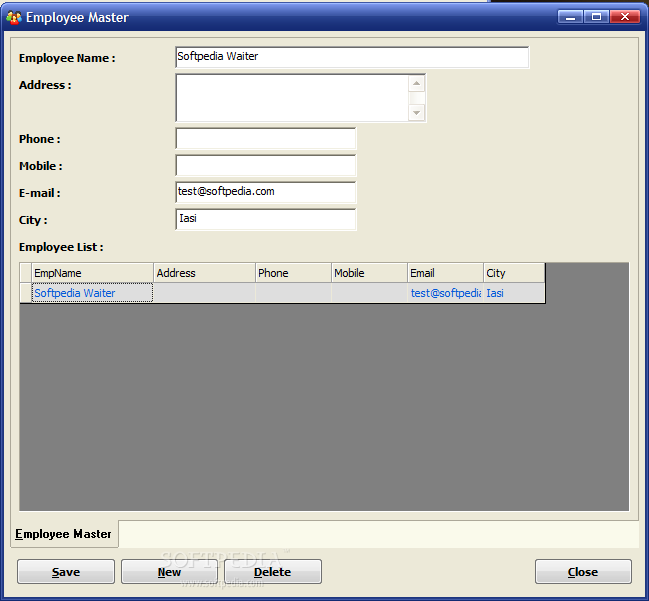
Task: Click the Email column header
Action: (x=445, y=273)
